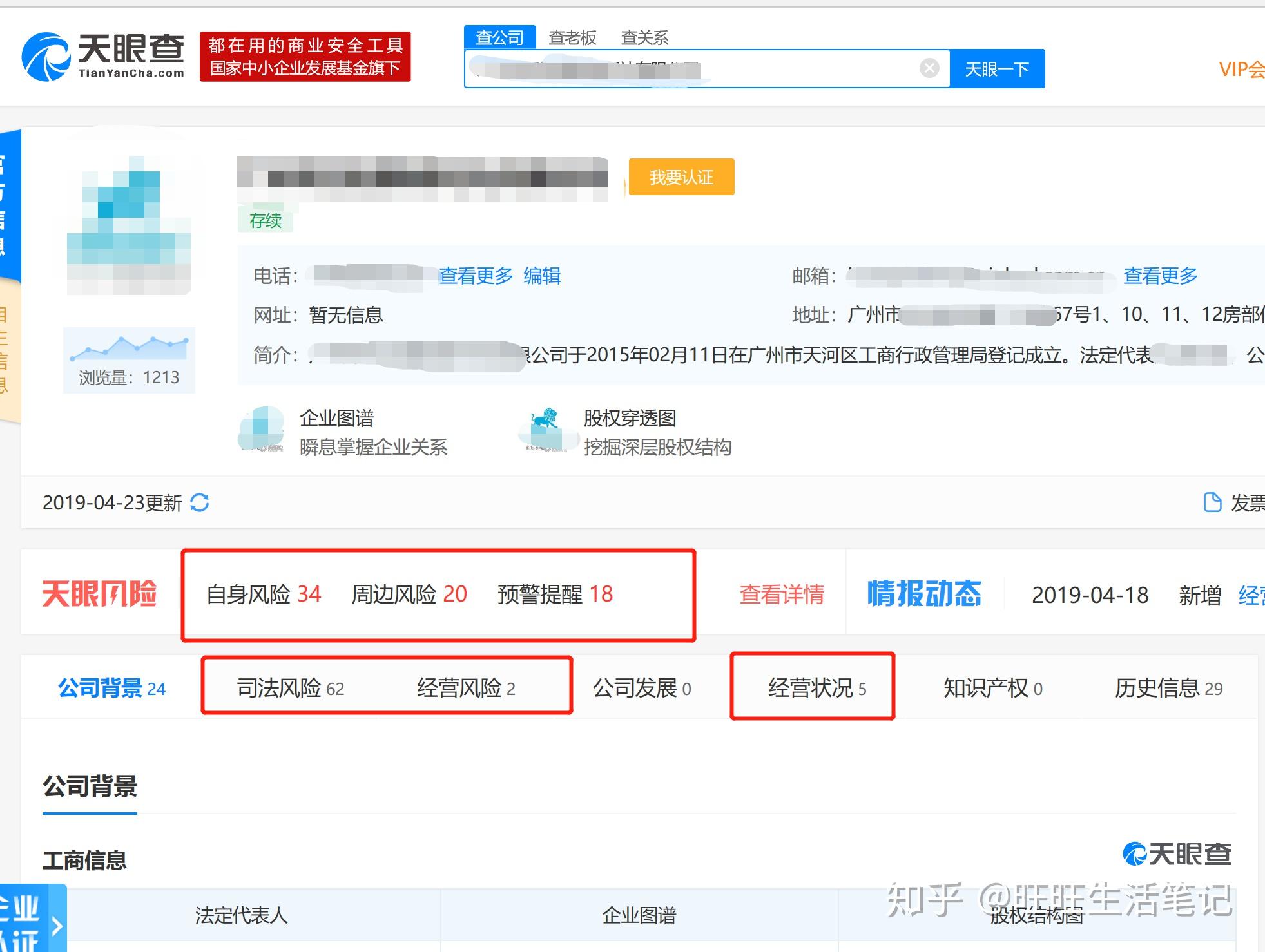Refresh the 2019-04-23 update data
The image size is (1265, 952).
(200, 502)
